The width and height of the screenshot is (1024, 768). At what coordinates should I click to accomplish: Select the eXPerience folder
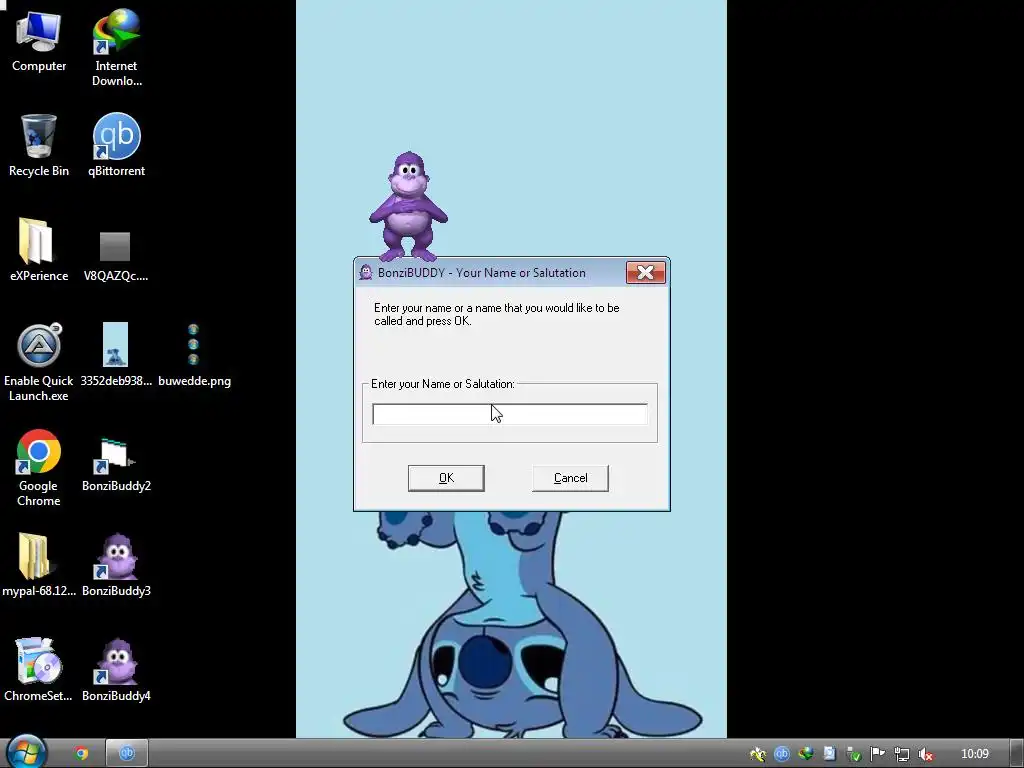[39, 251]
